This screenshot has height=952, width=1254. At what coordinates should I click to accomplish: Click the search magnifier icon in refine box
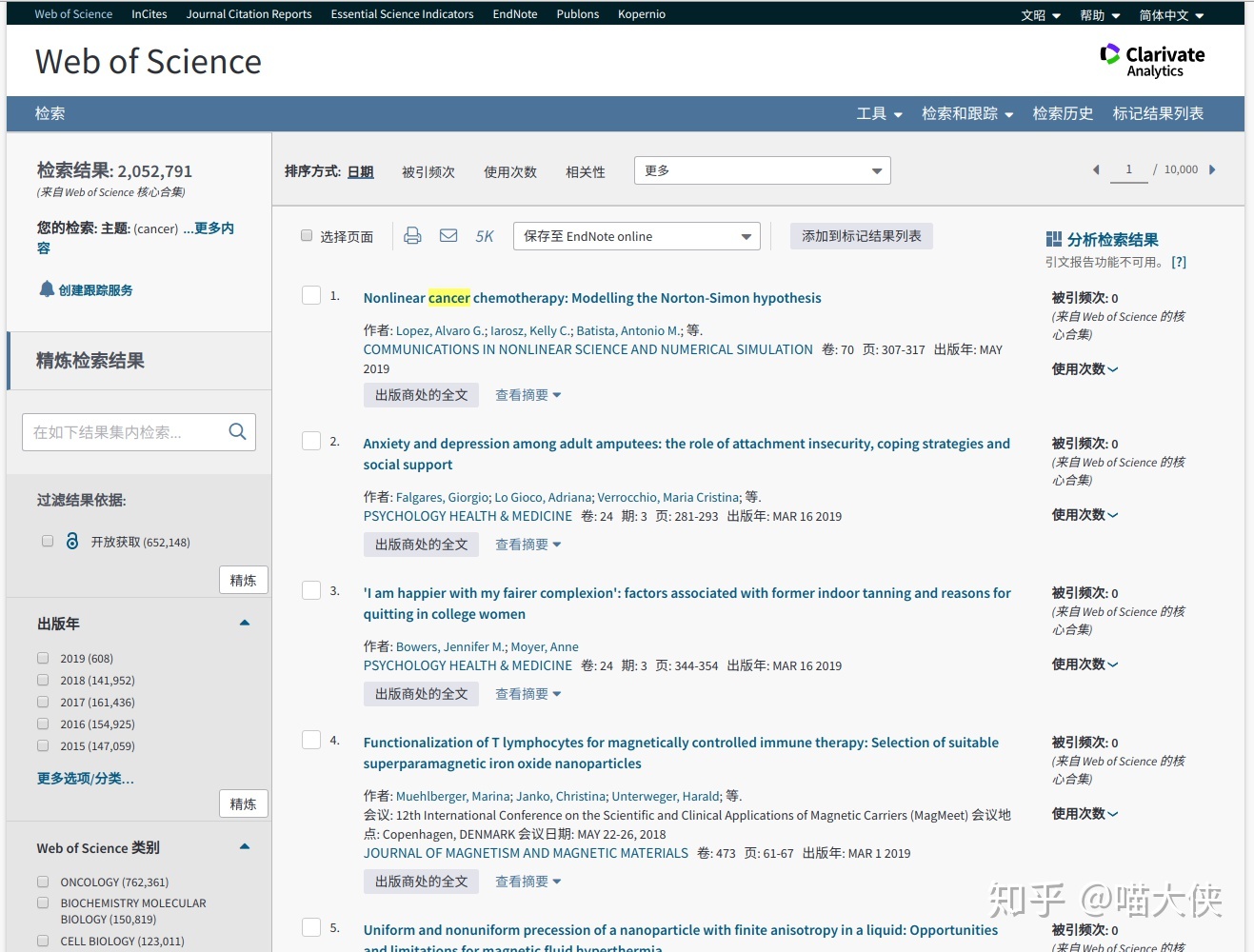(x=237, y=432)
